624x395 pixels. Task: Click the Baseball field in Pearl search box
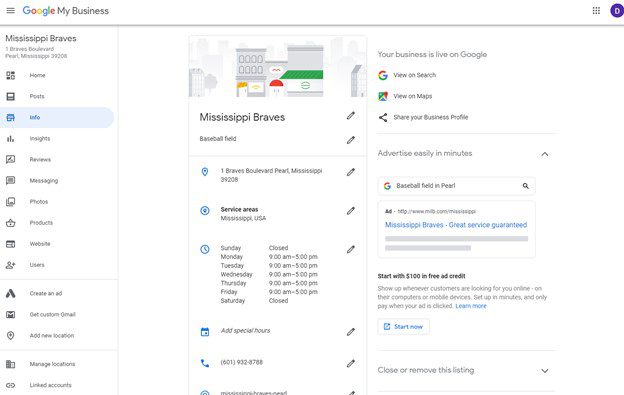[456, 186]
